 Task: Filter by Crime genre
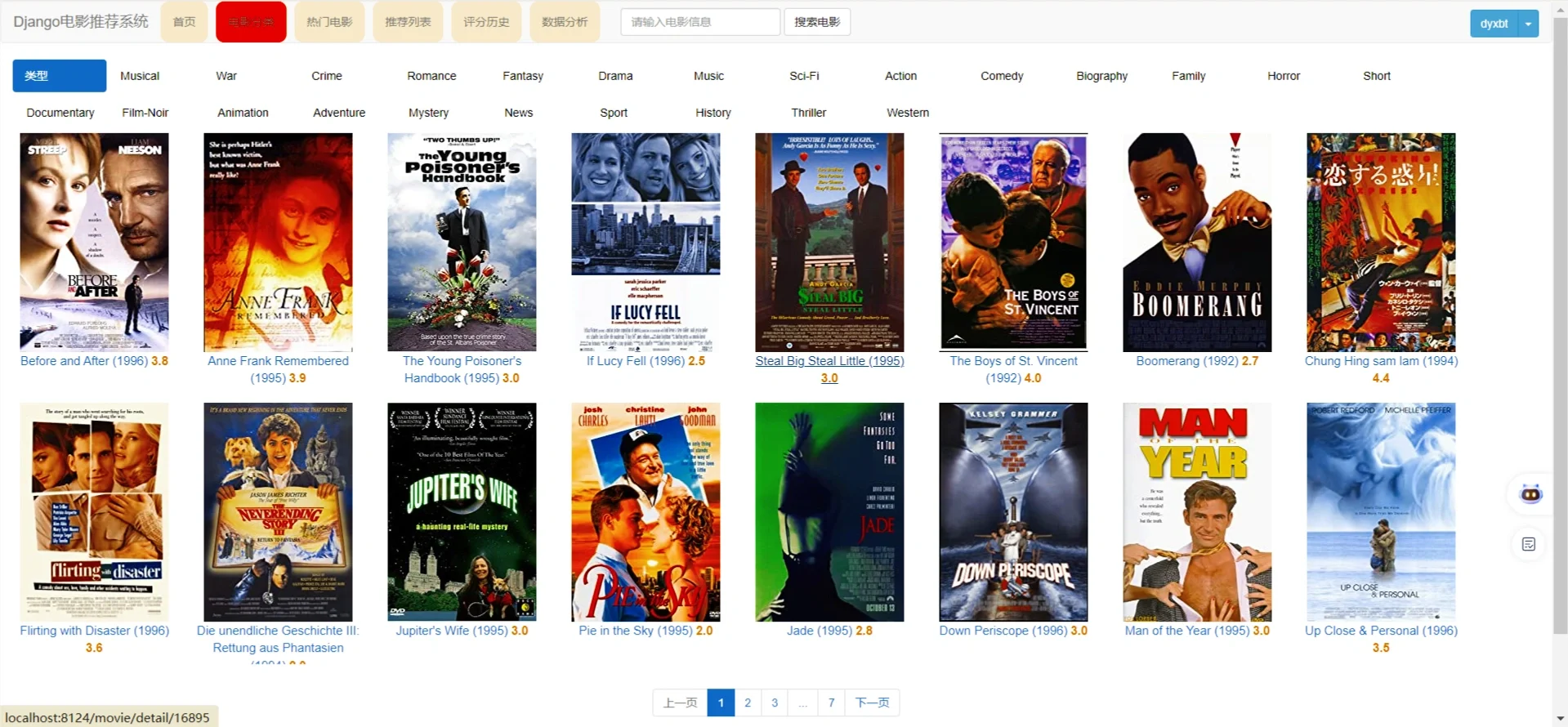pos(327,76)
